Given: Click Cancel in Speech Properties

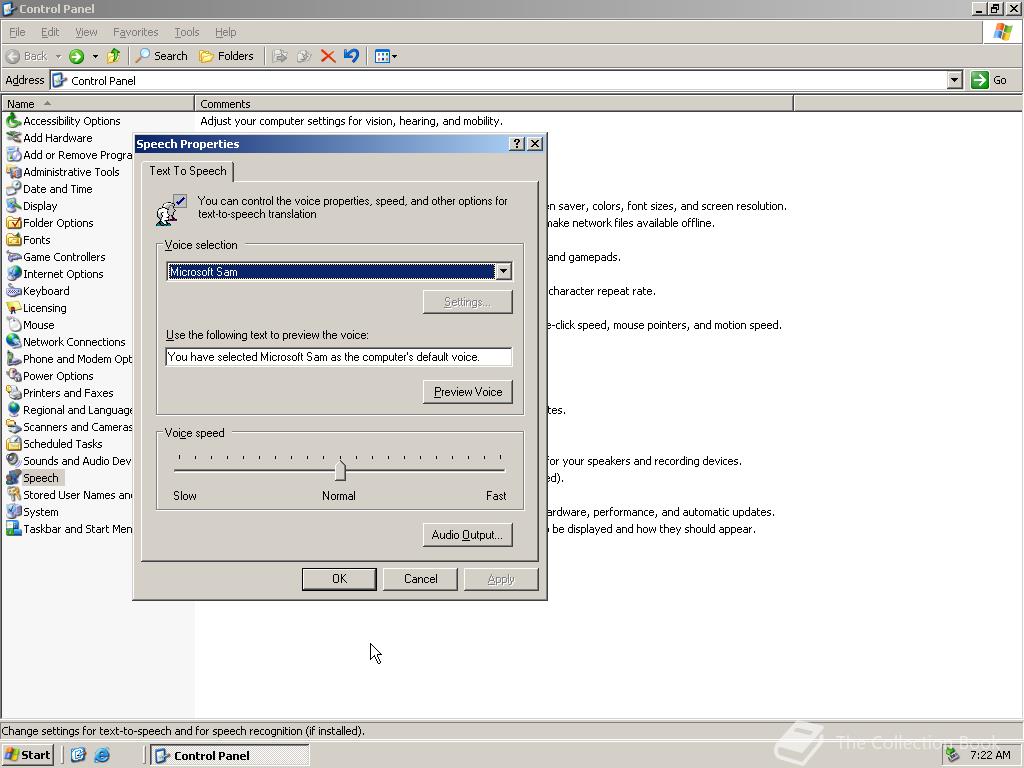Looking at the screenshot, I should point(421,579).
